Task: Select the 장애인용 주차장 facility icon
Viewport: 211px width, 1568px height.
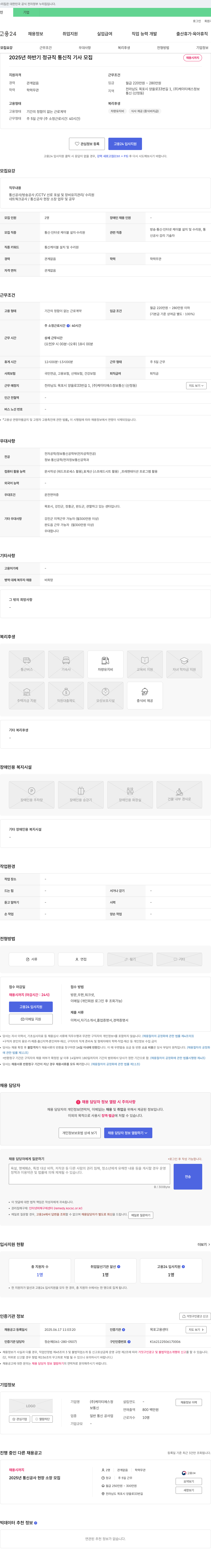Action: click(x=32, y=794)
